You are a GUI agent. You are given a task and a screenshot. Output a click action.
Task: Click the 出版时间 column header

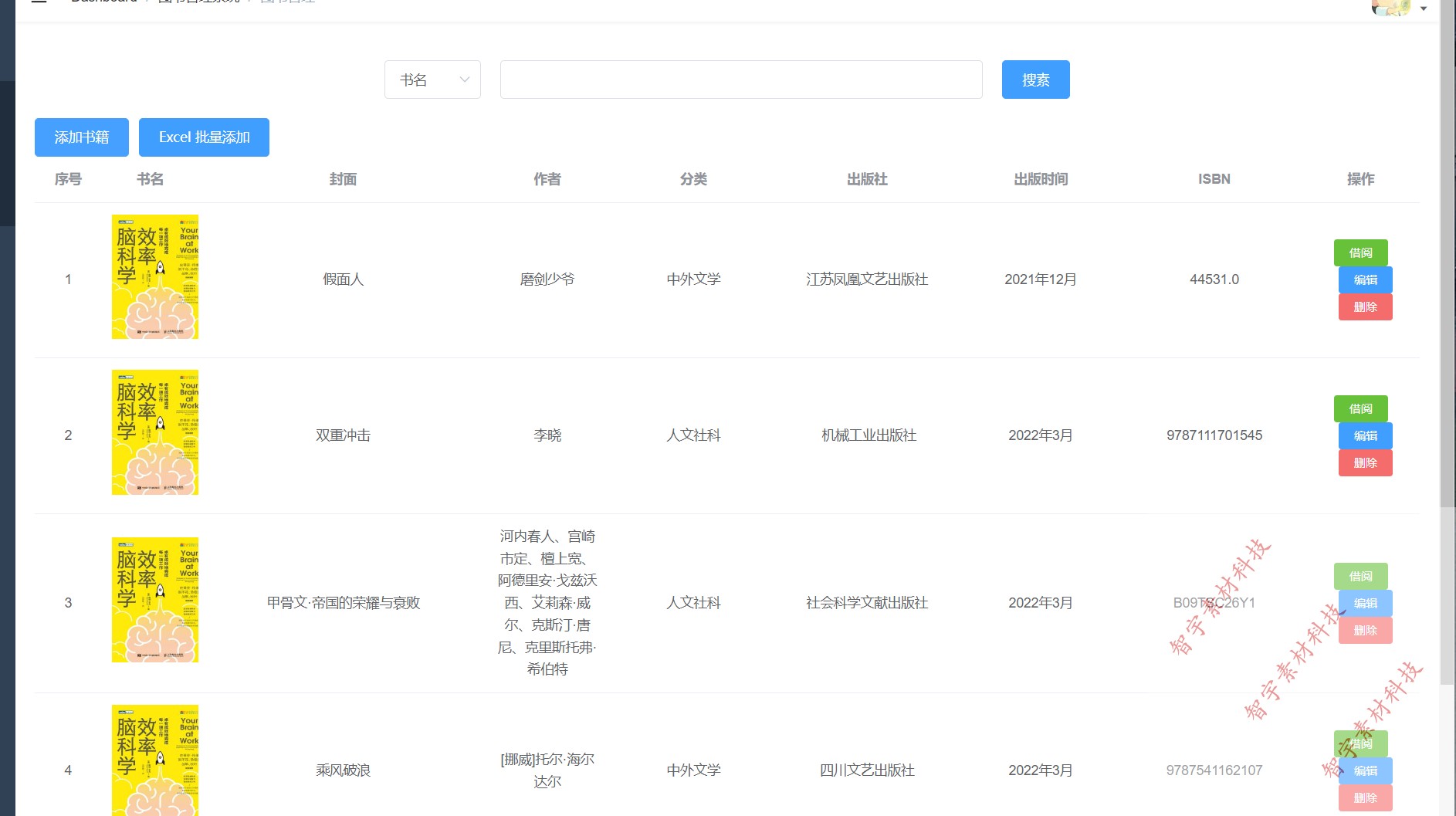[x=1041, y=179]
